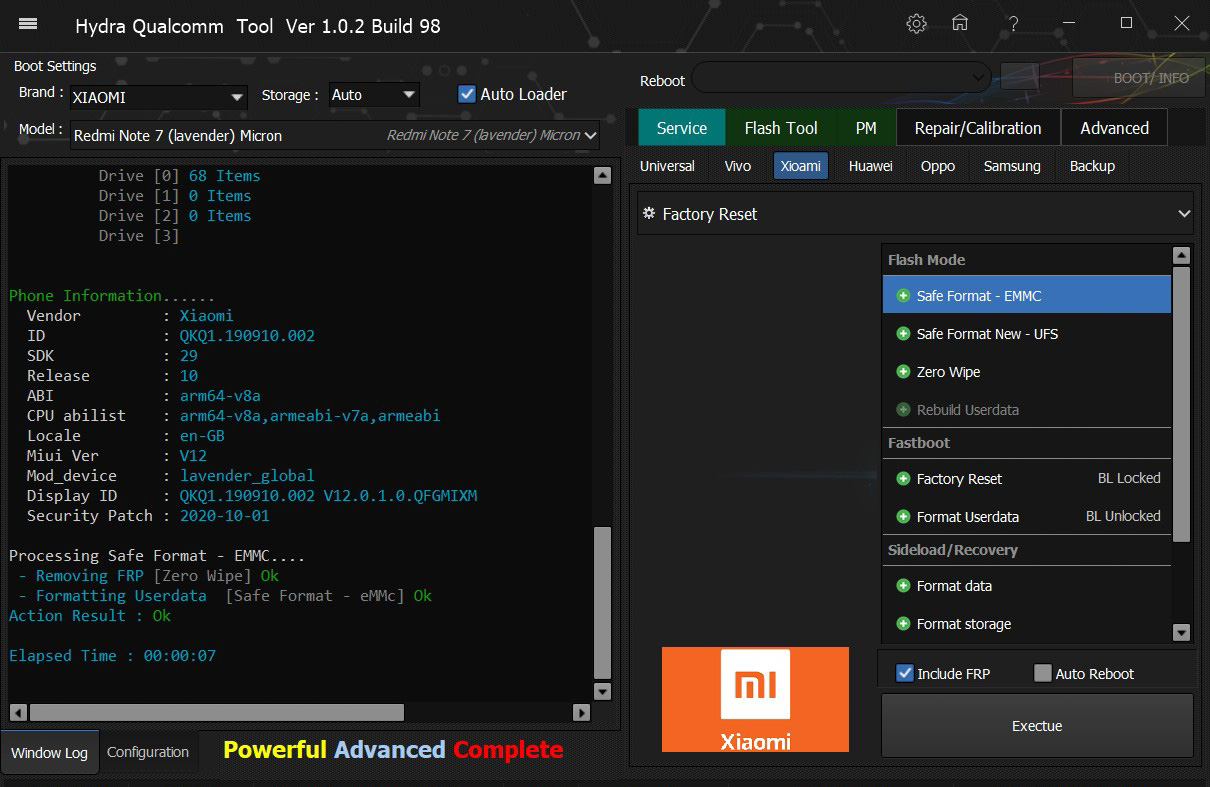Select Safe Format New - UFS option
The image size is (1210, 787).
[x=986, y=334]
